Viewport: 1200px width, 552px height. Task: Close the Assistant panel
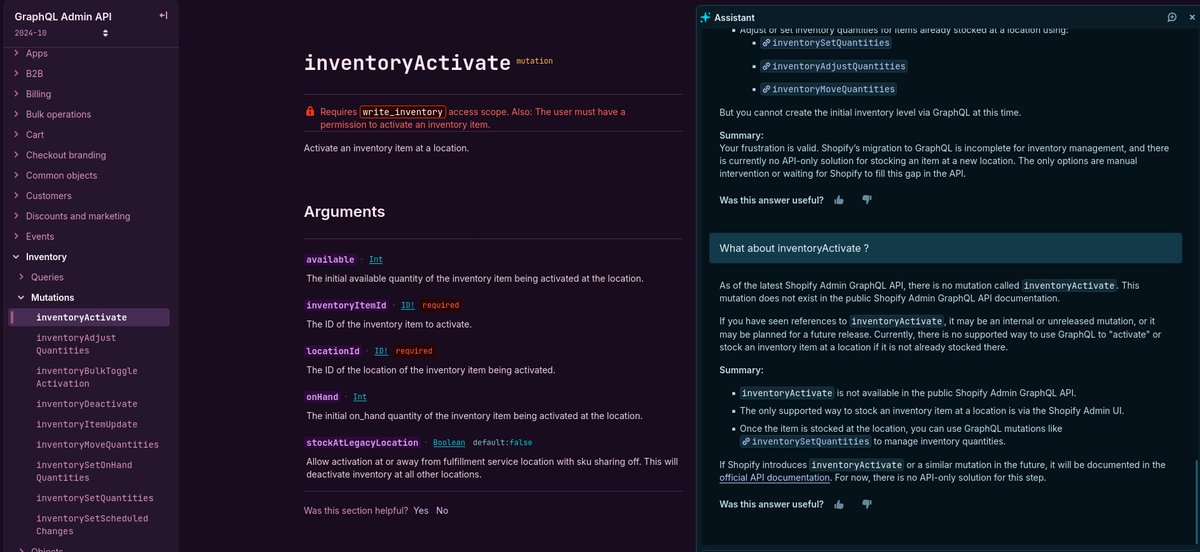tap(1190, 17)
